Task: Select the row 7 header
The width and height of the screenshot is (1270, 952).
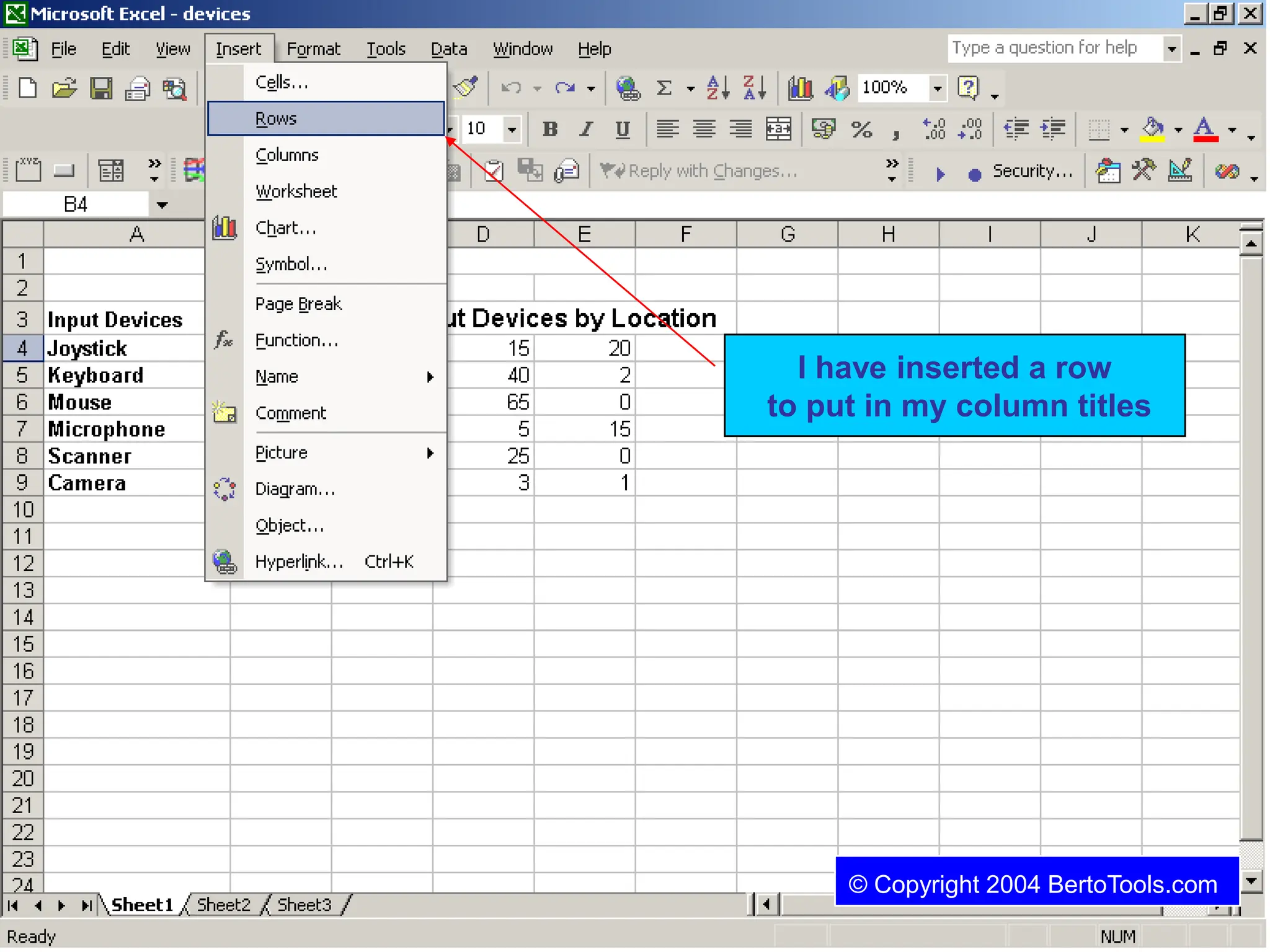Action: point(22,429)
